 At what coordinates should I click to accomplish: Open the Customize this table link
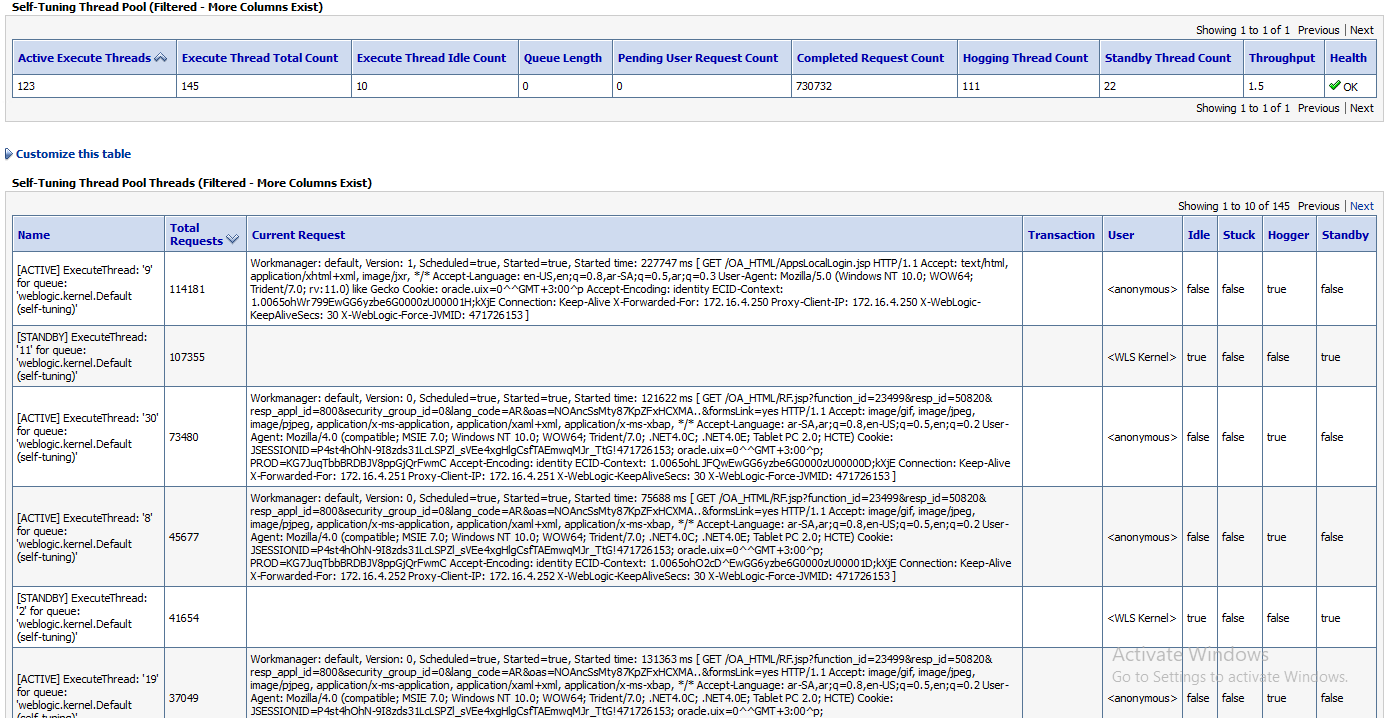click(73, 154)
